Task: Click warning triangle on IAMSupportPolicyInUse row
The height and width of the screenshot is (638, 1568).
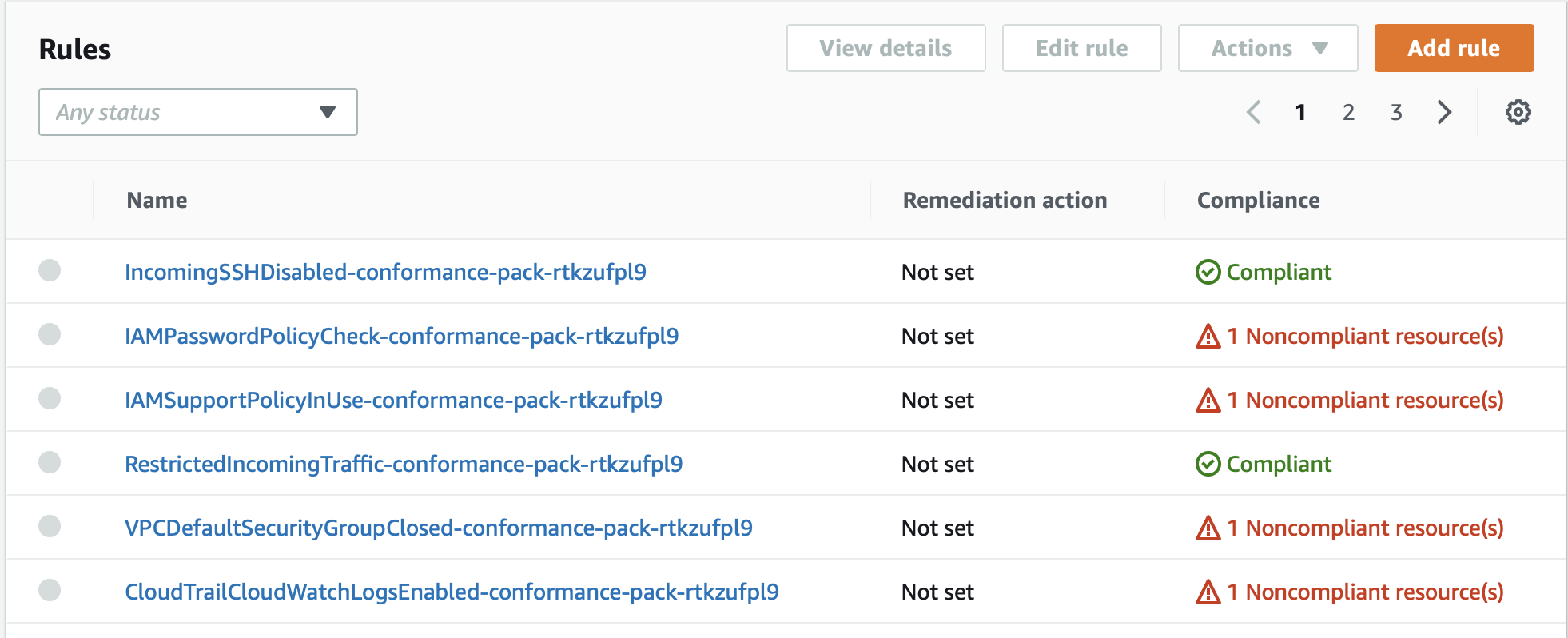Action: tap(1208, 401)
